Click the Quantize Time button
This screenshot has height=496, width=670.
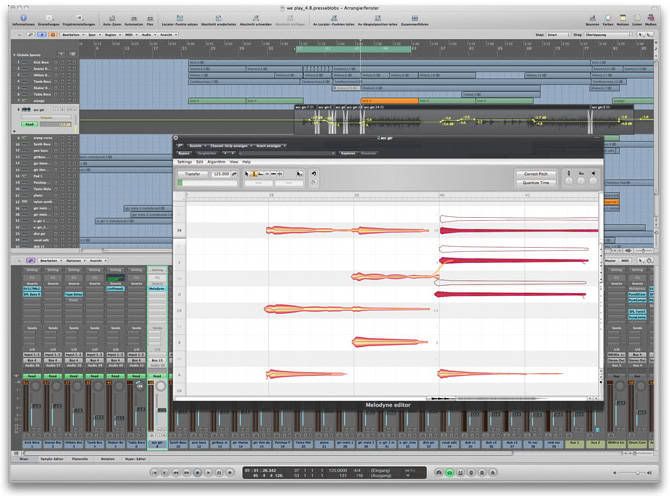[536, 182]
